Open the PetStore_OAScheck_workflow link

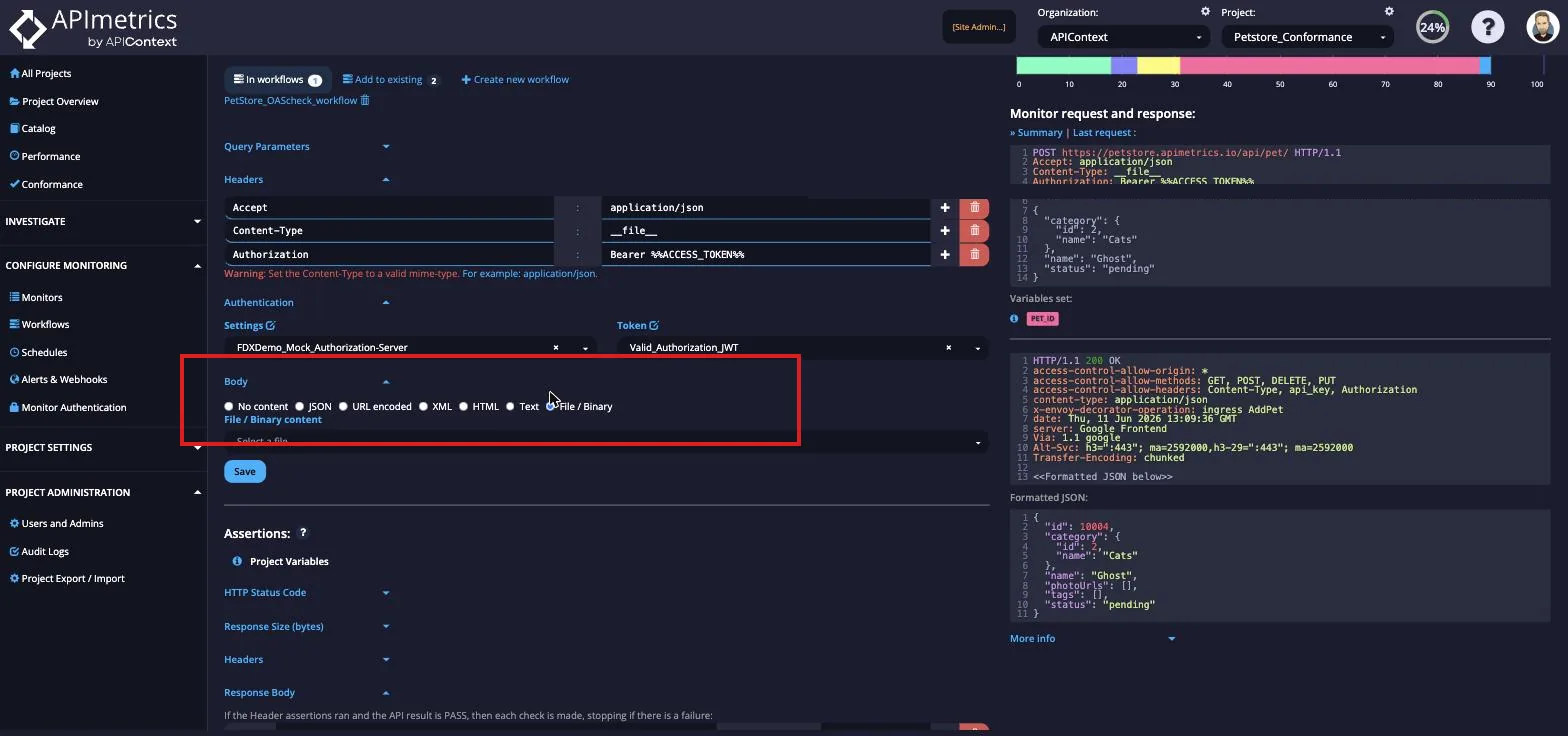[x=290, y=101]
